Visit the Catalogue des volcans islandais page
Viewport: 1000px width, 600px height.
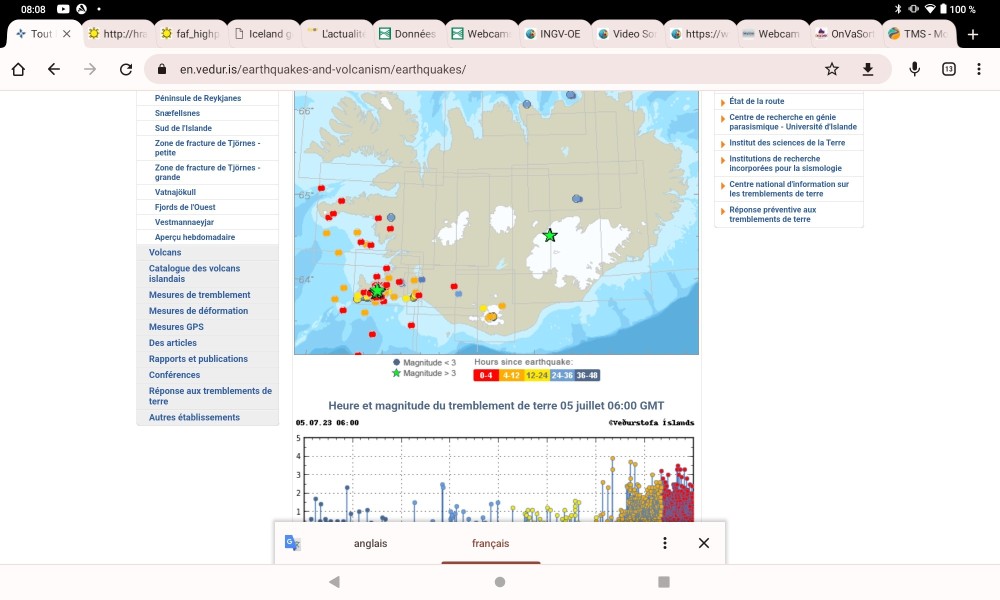click(x=195, y=273)
